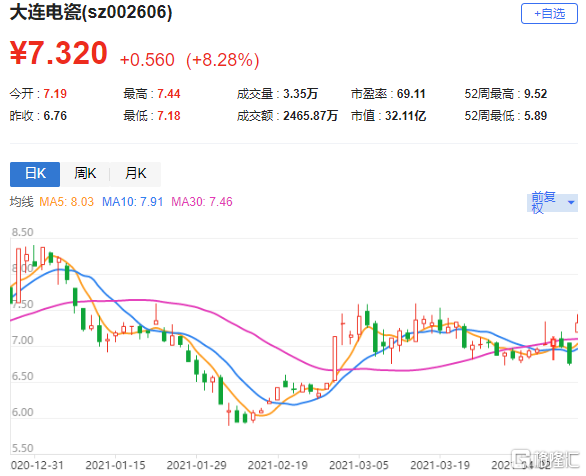Click 最低 value 7.18

169,116
